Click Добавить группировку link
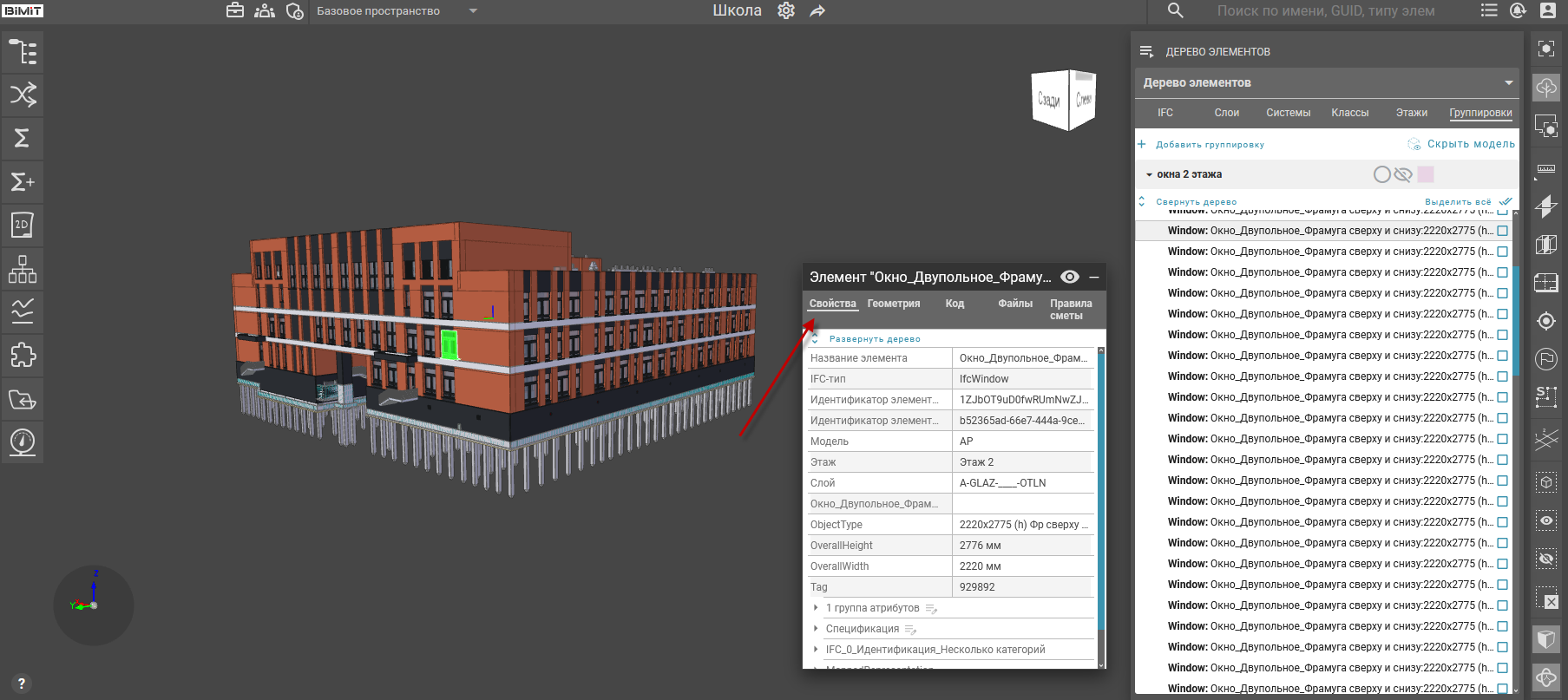 1209,145
